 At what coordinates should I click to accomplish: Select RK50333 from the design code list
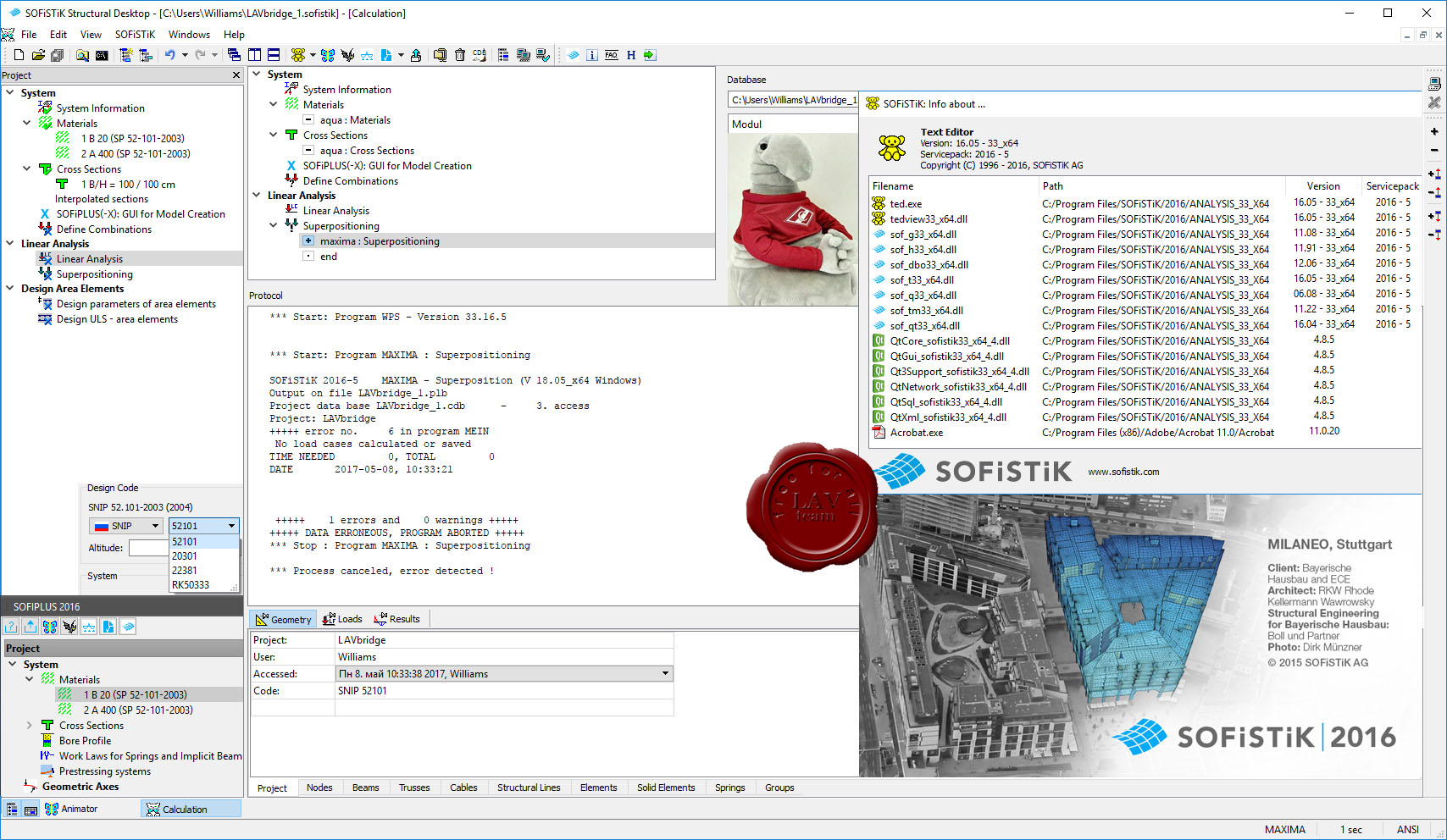[204, 585]
